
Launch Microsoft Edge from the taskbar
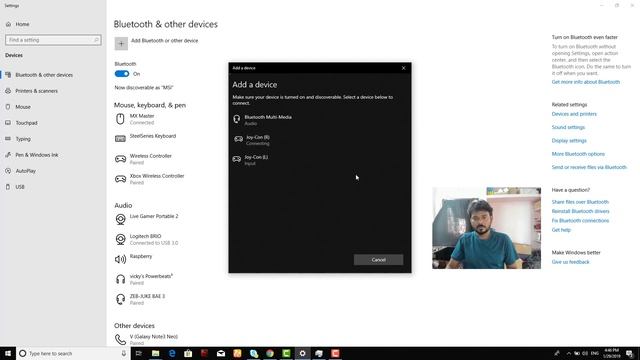click(172, 353)
